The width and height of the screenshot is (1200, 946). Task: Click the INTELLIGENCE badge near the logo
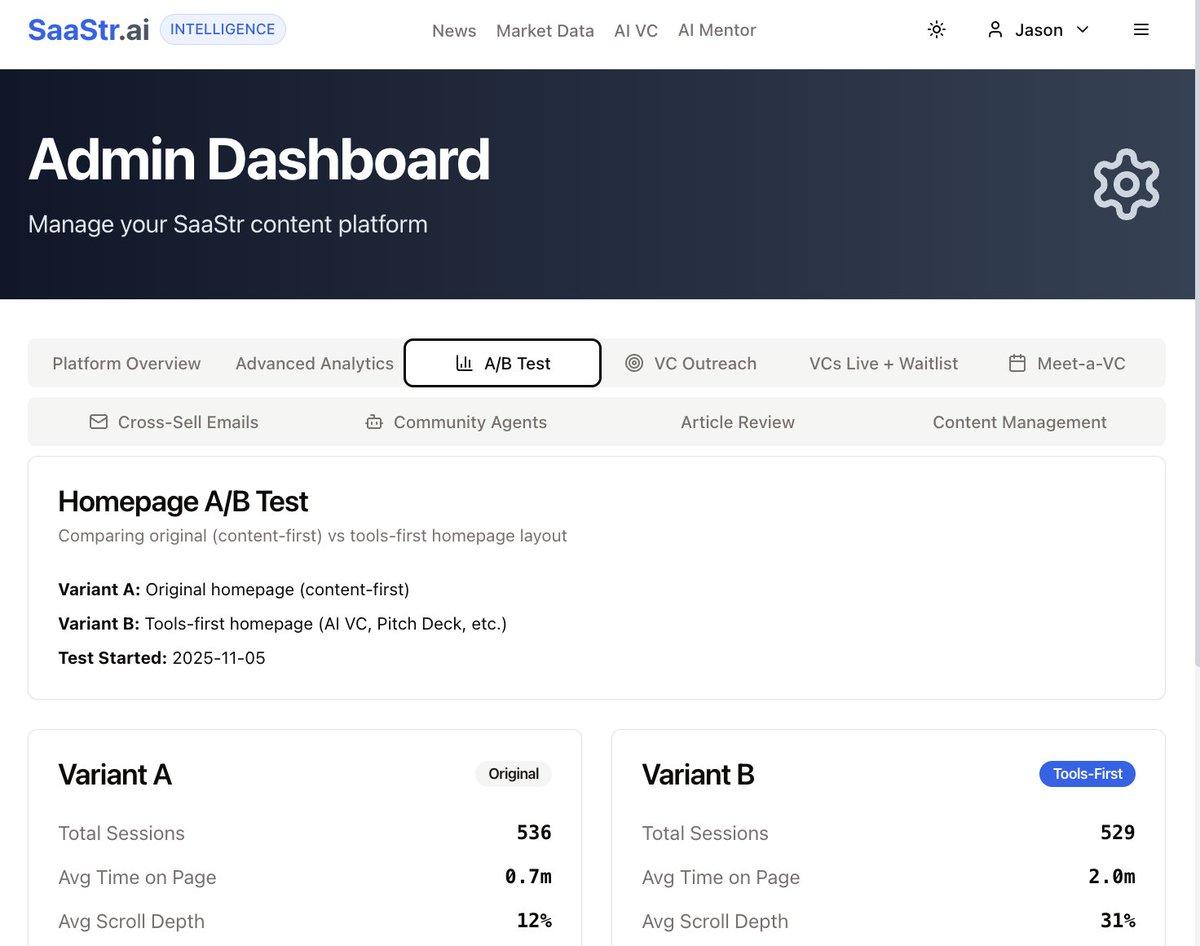tap(222, 28)
